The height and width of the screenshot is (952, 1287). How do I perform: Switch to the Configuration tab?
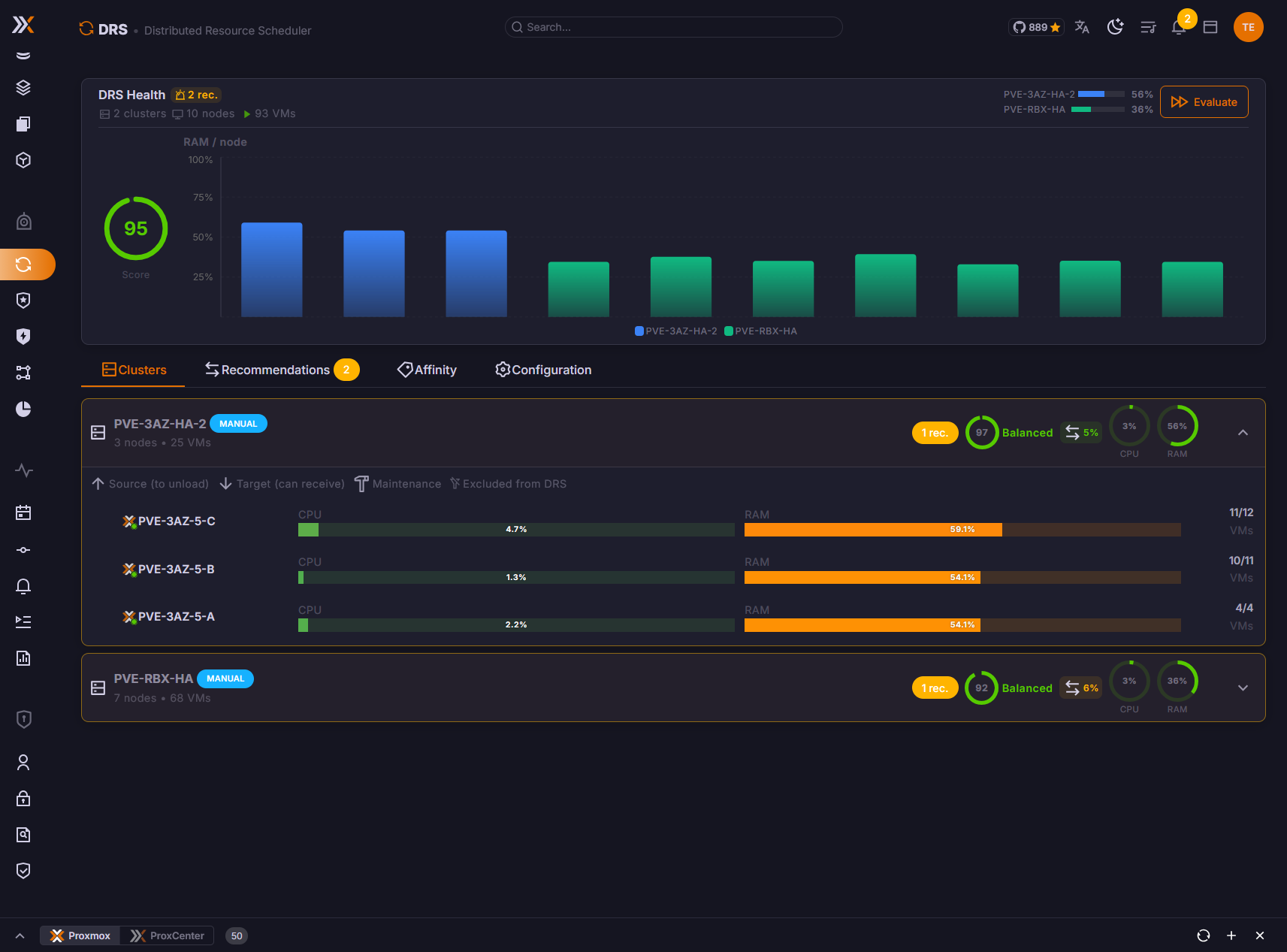click(x=543, y=370)
